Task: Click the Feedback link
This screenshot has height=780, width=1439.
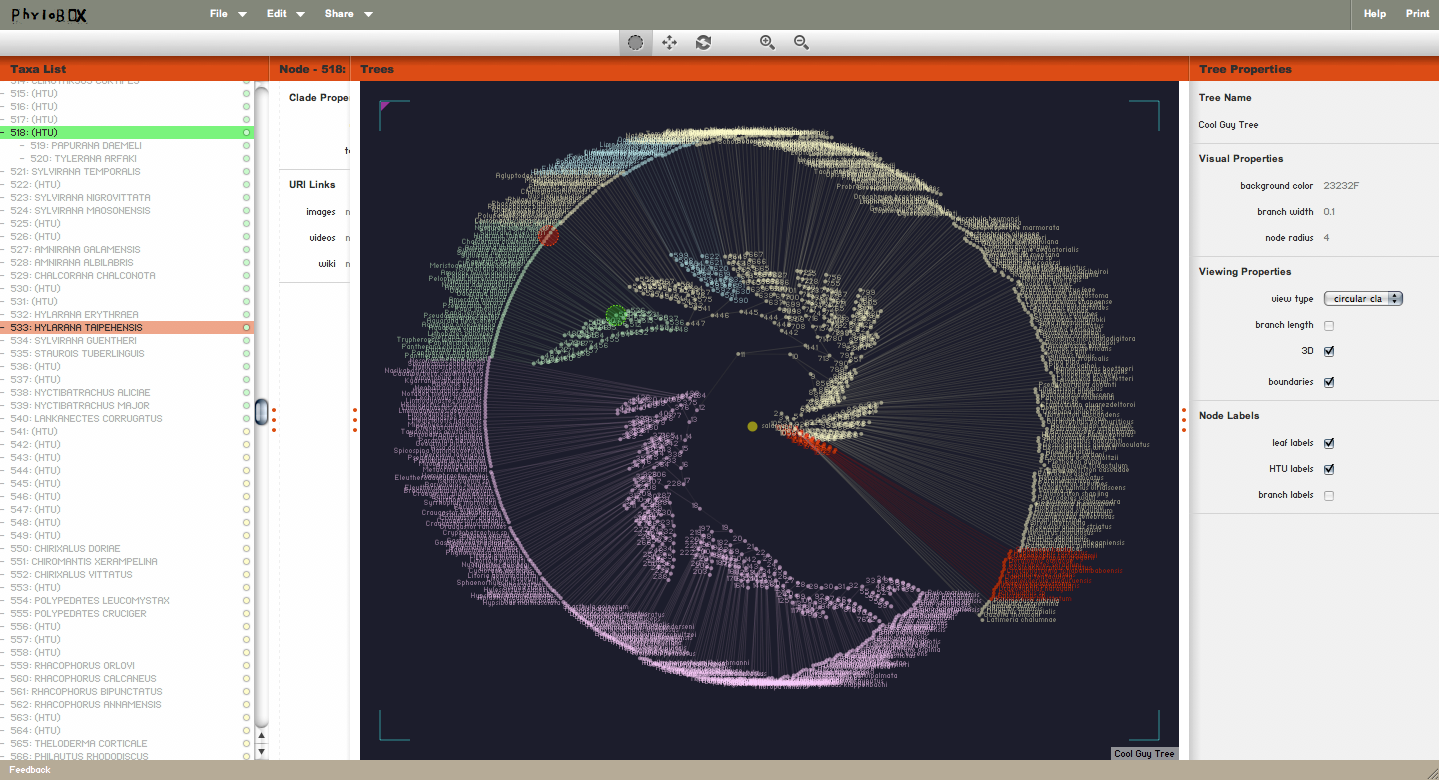Action: click(30, 770)
